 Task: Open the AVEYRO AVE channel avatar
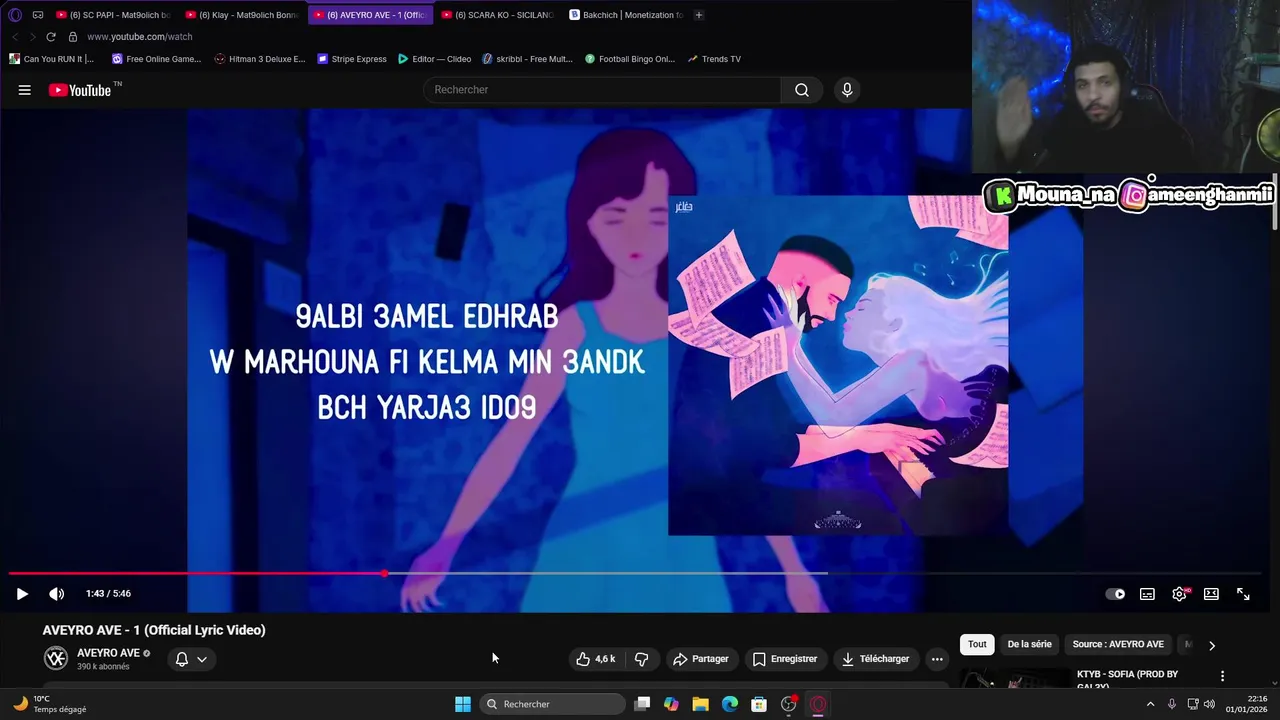tap(56, 658)
